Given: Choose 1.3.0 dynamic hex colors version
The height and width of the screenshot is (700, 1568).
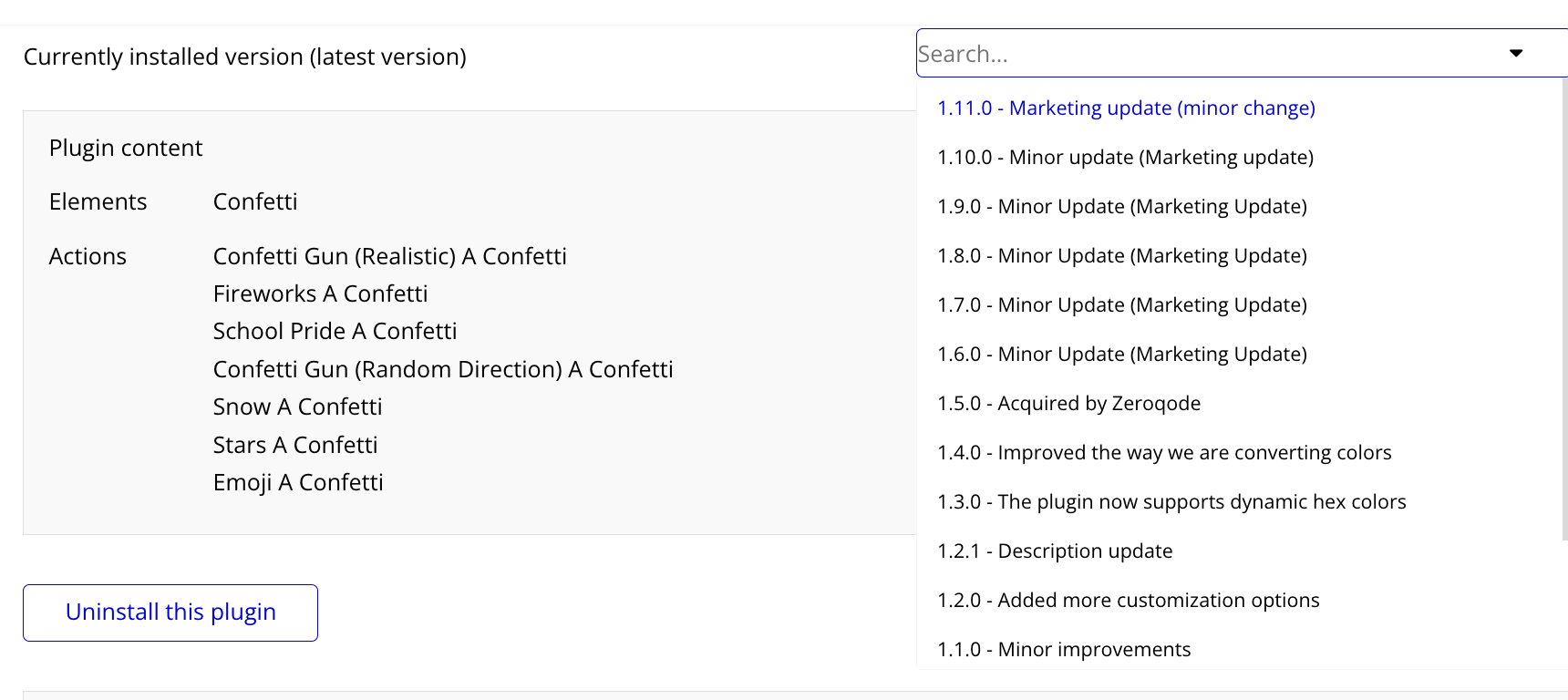Looking at the screenshot, I should point(1171,502).
